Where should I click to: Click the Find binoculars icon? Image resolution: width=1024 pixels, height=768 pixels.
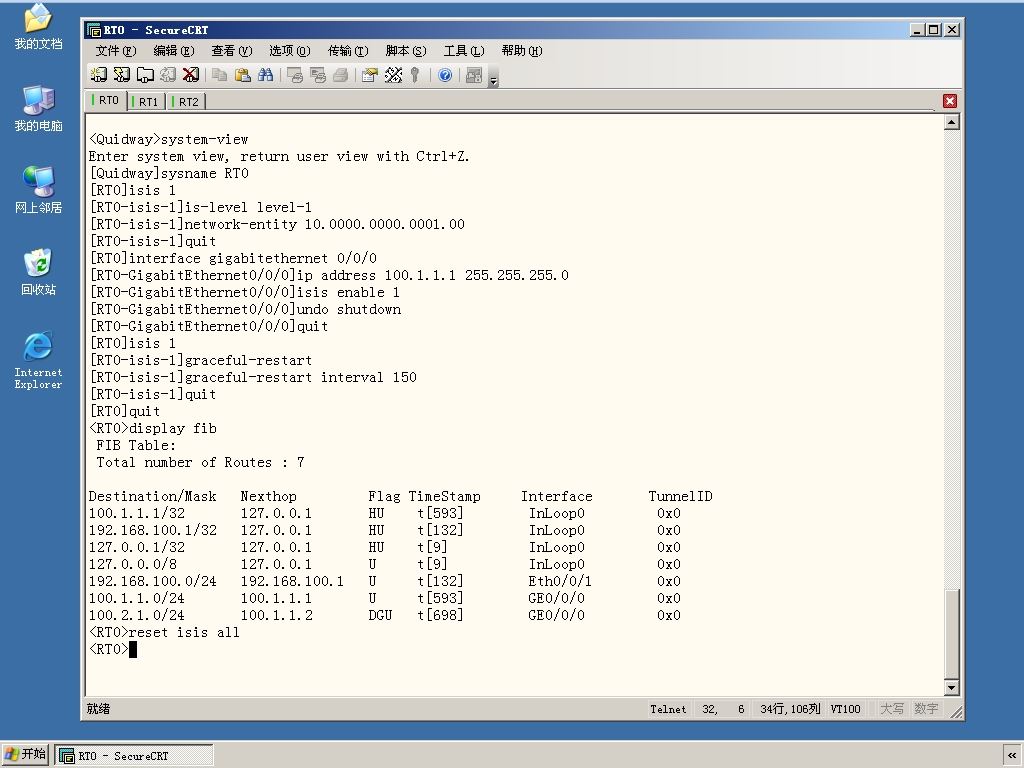[265, 75]
